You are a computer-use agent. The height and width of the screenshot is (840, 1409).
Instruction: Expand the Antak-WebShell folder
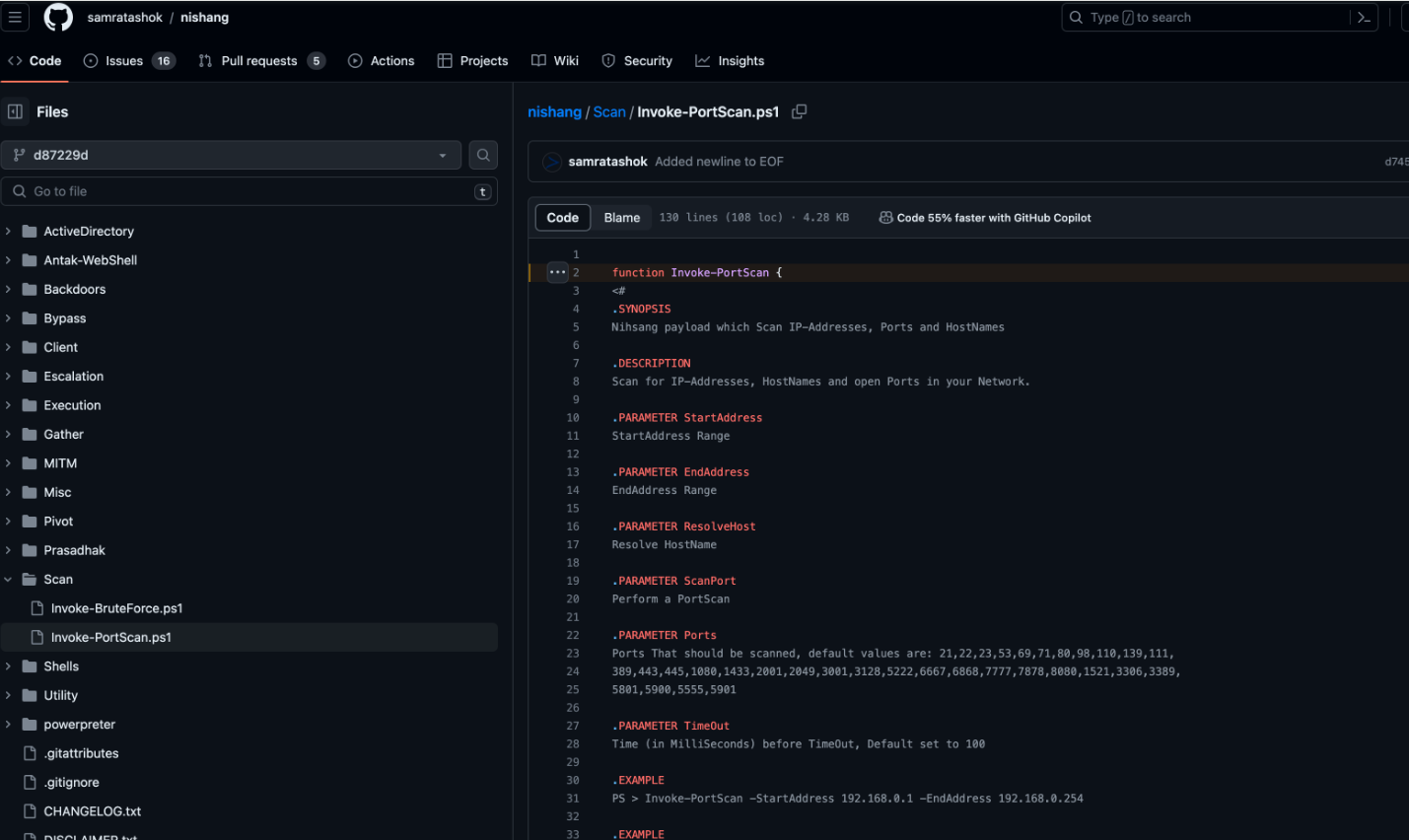(8, 260)
